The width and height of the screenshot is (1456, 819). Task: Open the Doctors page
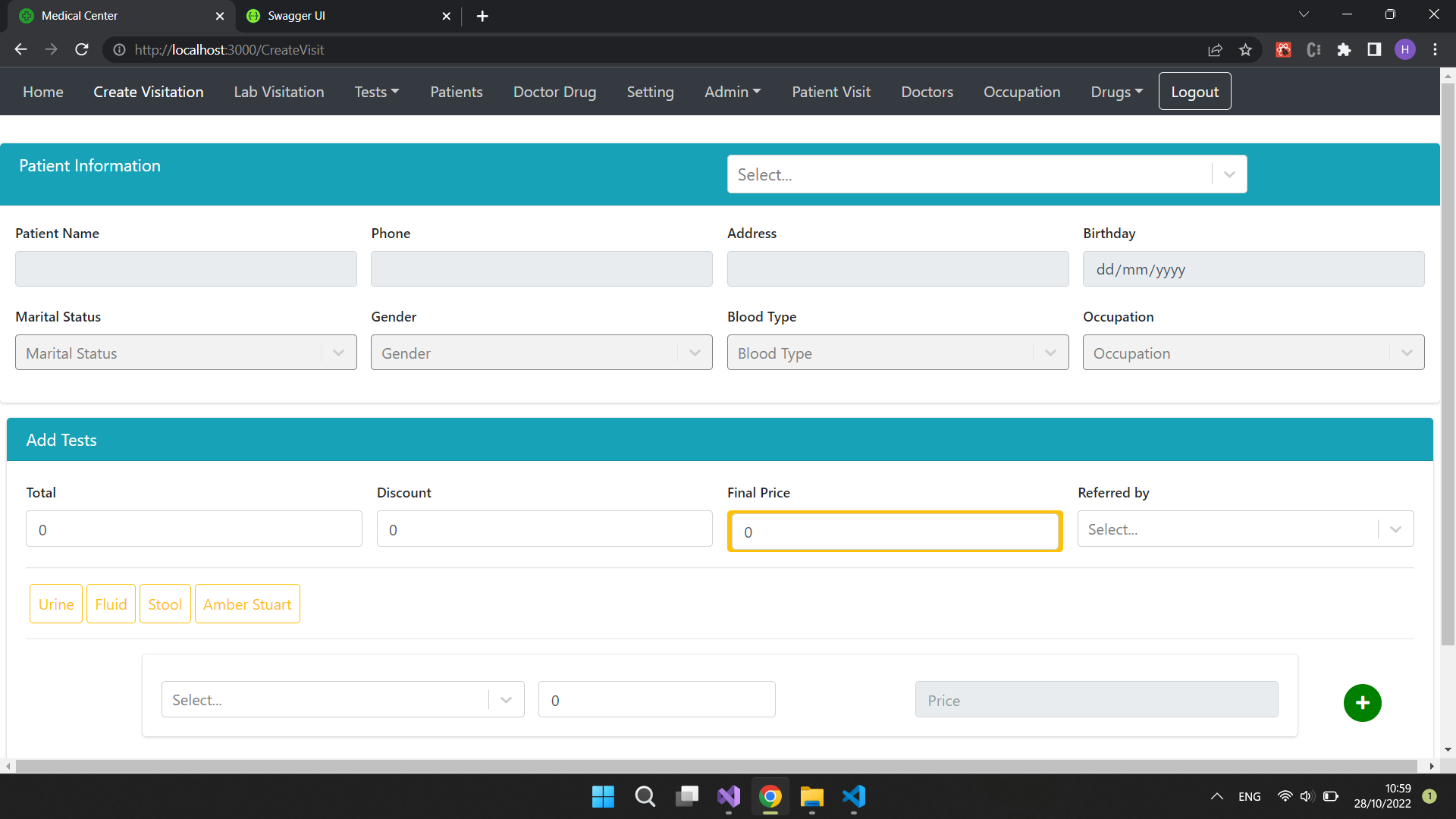927,92
